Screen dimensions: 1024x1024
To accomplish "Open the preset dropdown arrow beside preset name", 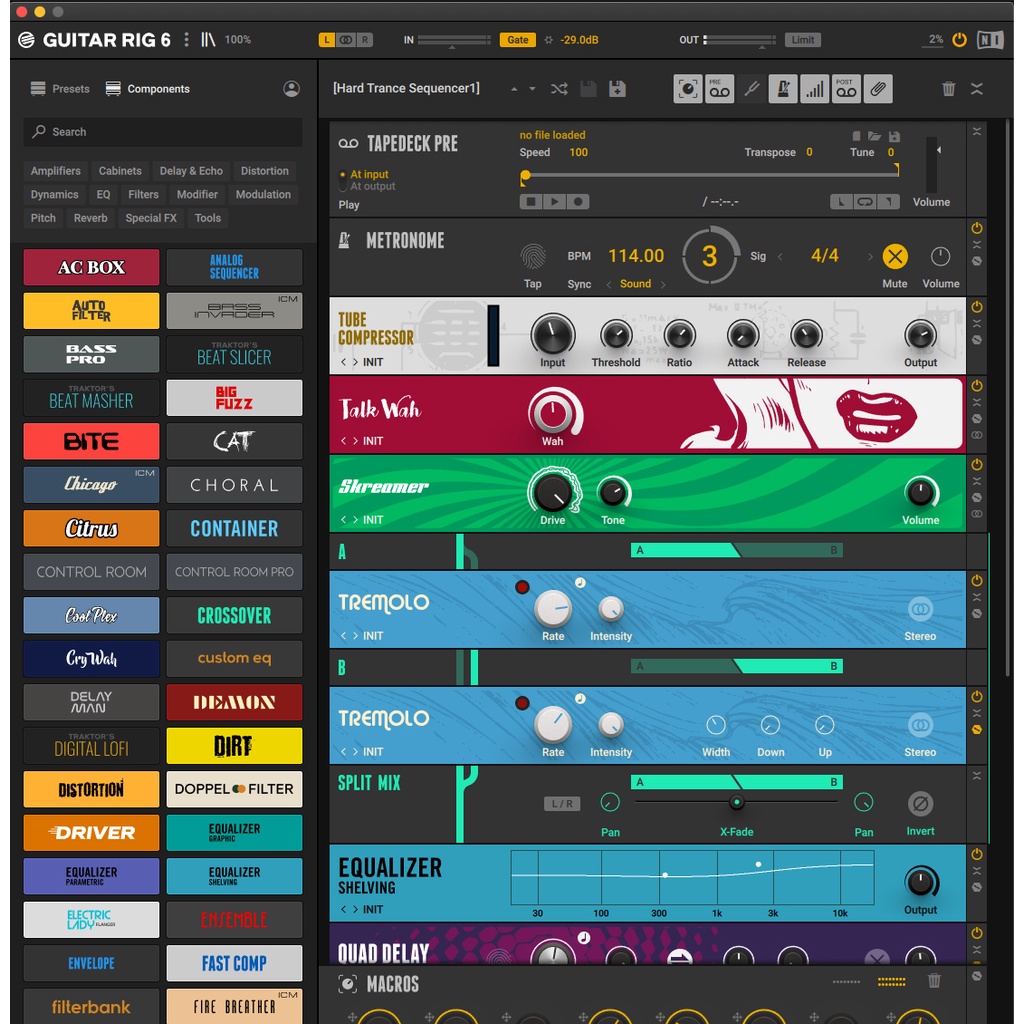I will (532, 89).
